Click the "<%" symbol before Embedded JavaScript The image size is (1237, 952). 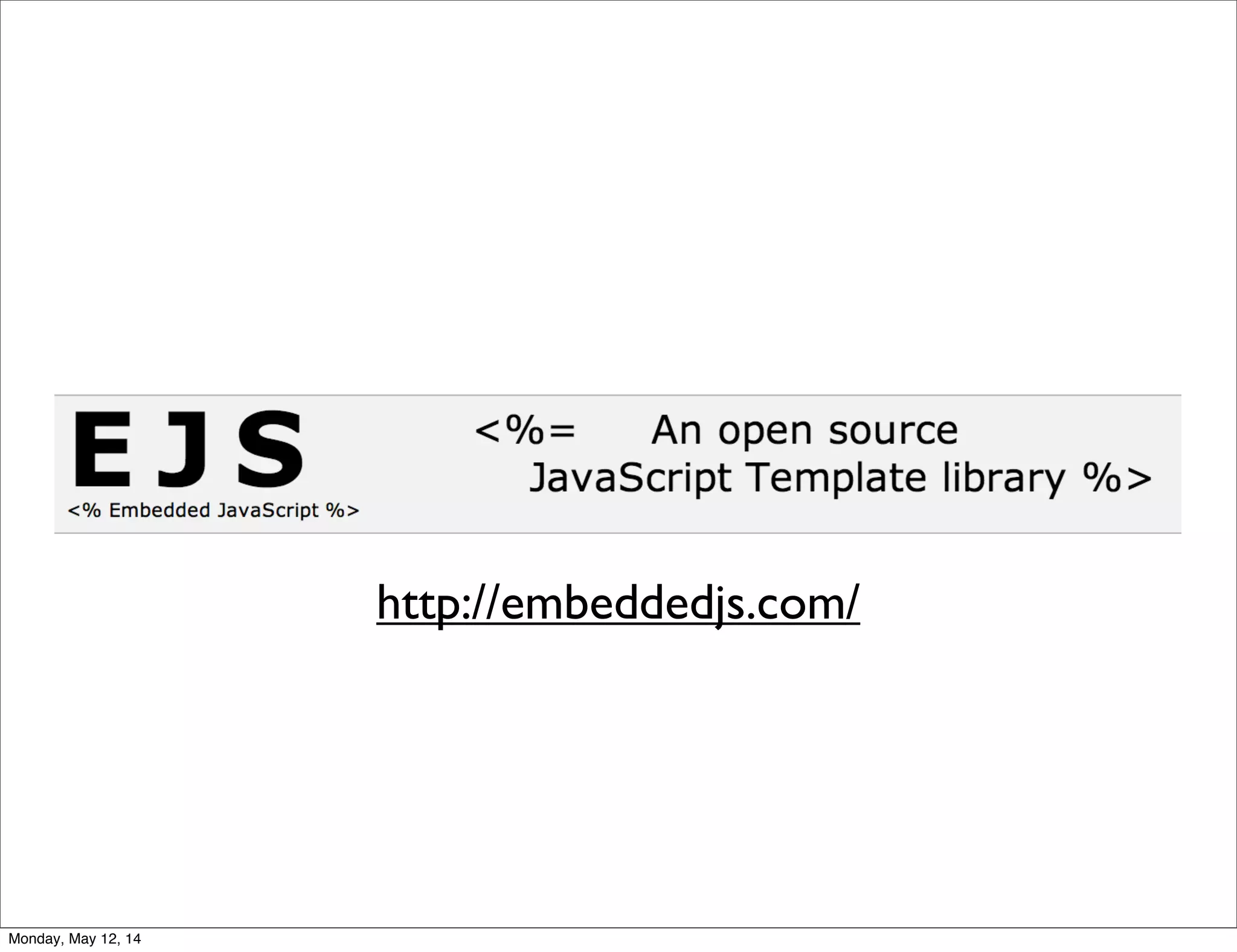click(x=84, y=510)
